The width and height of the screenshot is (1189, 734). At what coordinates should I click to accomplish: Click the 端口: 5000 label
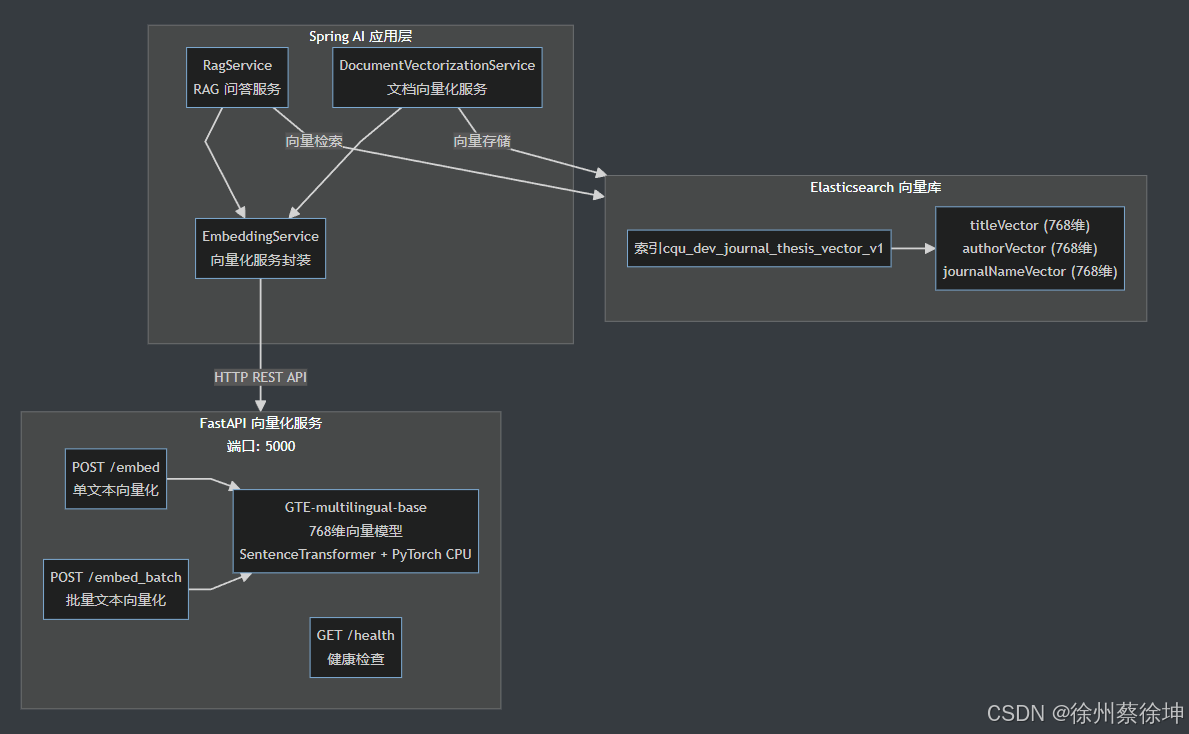tap(261, 446)
